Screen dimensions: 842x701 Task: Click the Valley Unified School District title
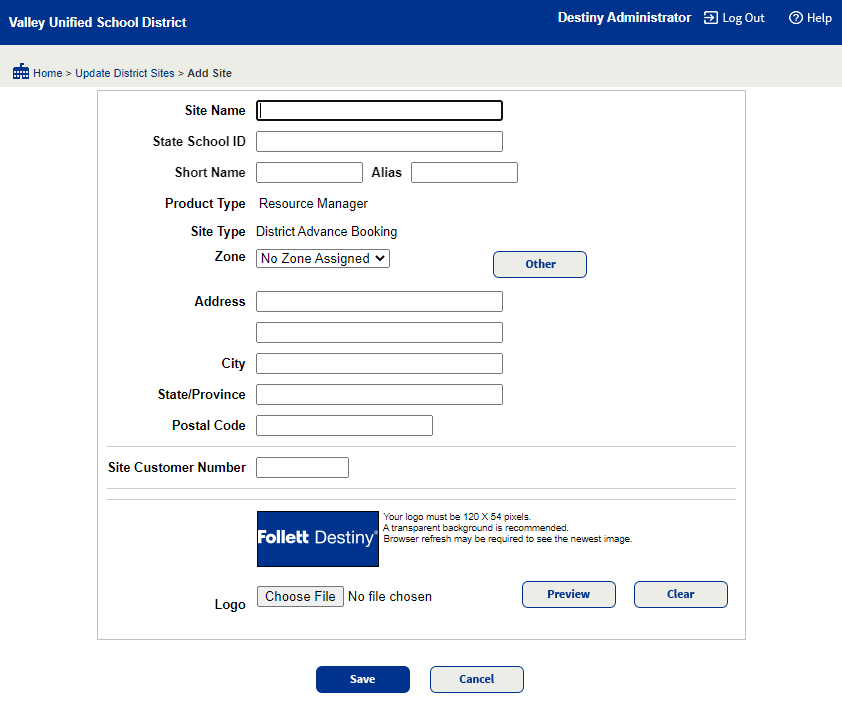pos(97,22)
